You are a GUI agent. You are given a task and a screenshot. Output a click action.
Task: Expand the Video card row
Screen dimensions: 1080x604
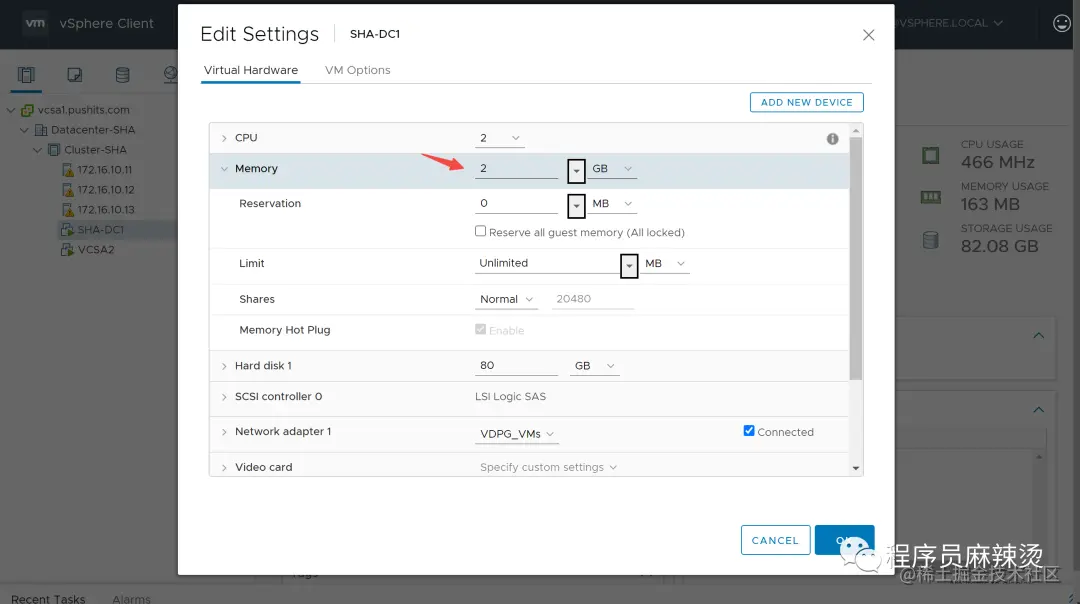pos(224,468)
